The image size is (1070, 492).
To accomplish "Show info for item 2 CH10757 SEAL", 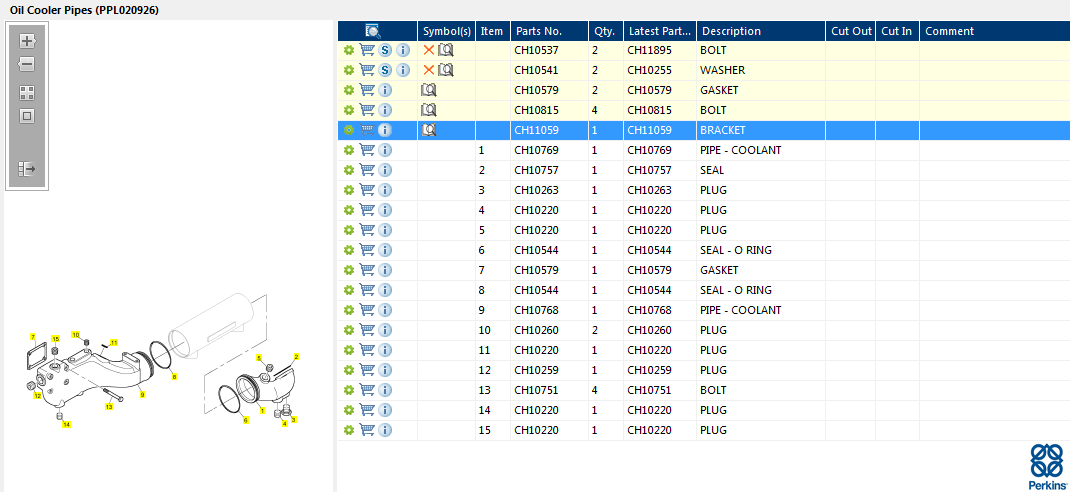I will tap(385, 170).
